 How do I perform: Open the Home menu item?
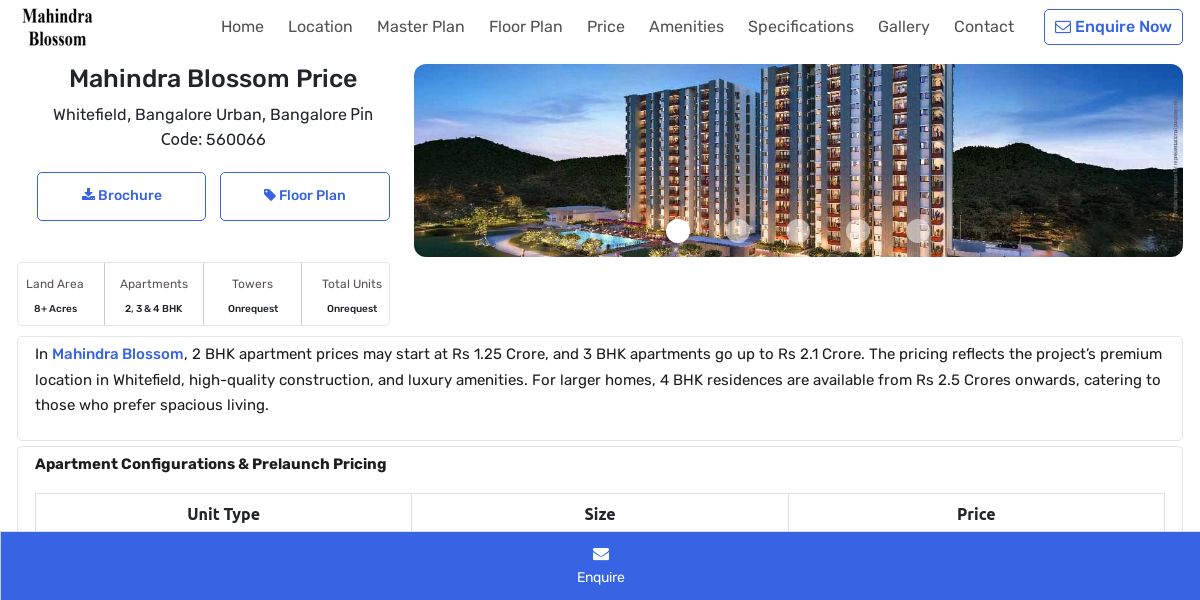tap(242, 27)
